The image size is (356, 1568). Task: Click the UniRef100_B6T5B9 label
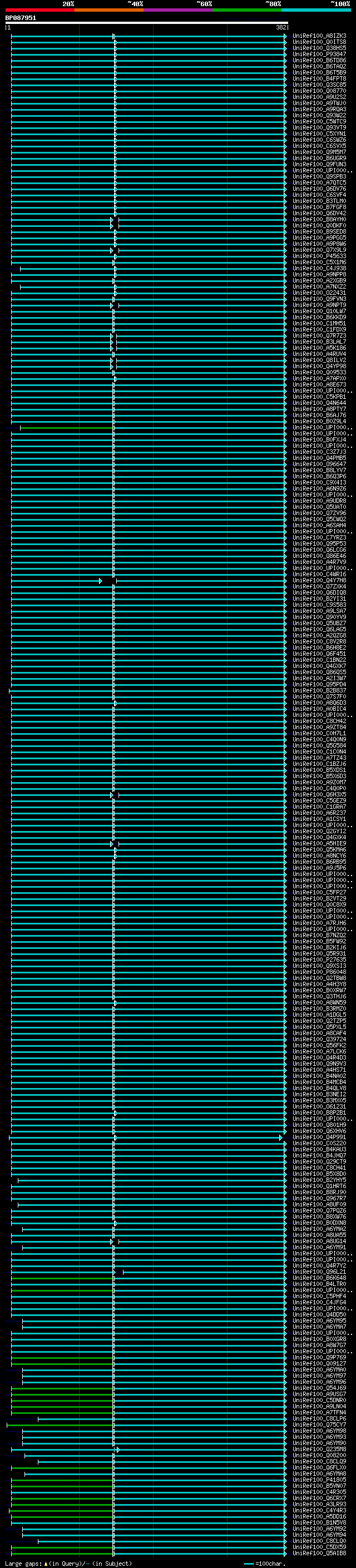[319, 72]
